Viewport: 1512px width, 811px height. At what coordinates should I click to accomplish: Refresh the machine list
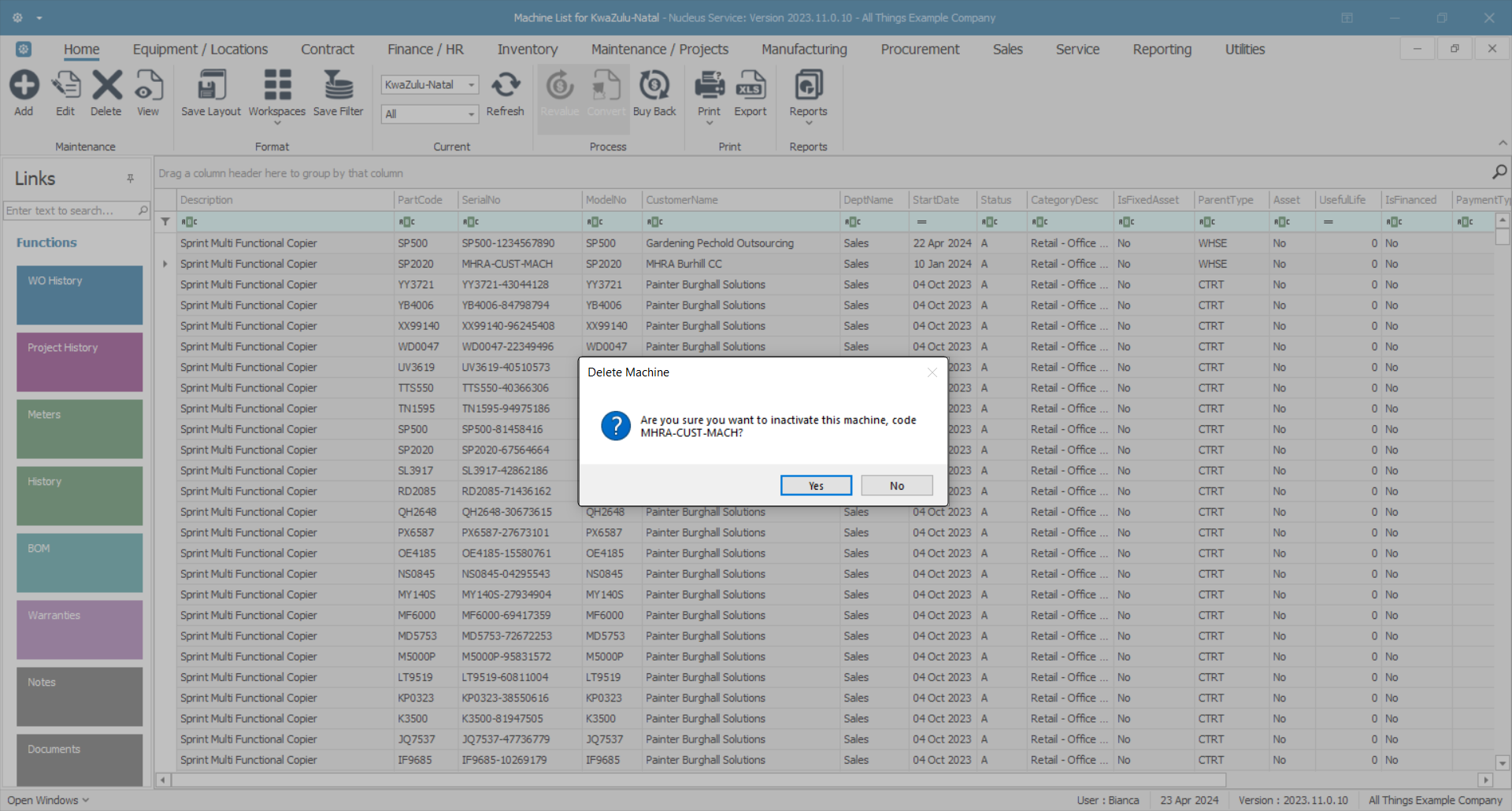pyautogui.click(x=506, y=86)
